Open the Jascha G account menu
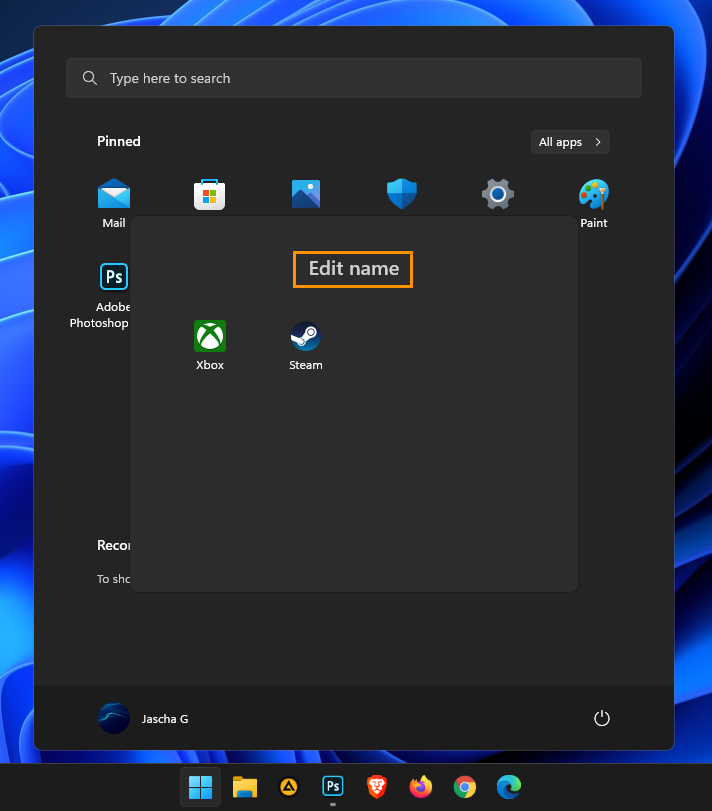Viewport: 712px width, 811px height. (x=143, y=718)
